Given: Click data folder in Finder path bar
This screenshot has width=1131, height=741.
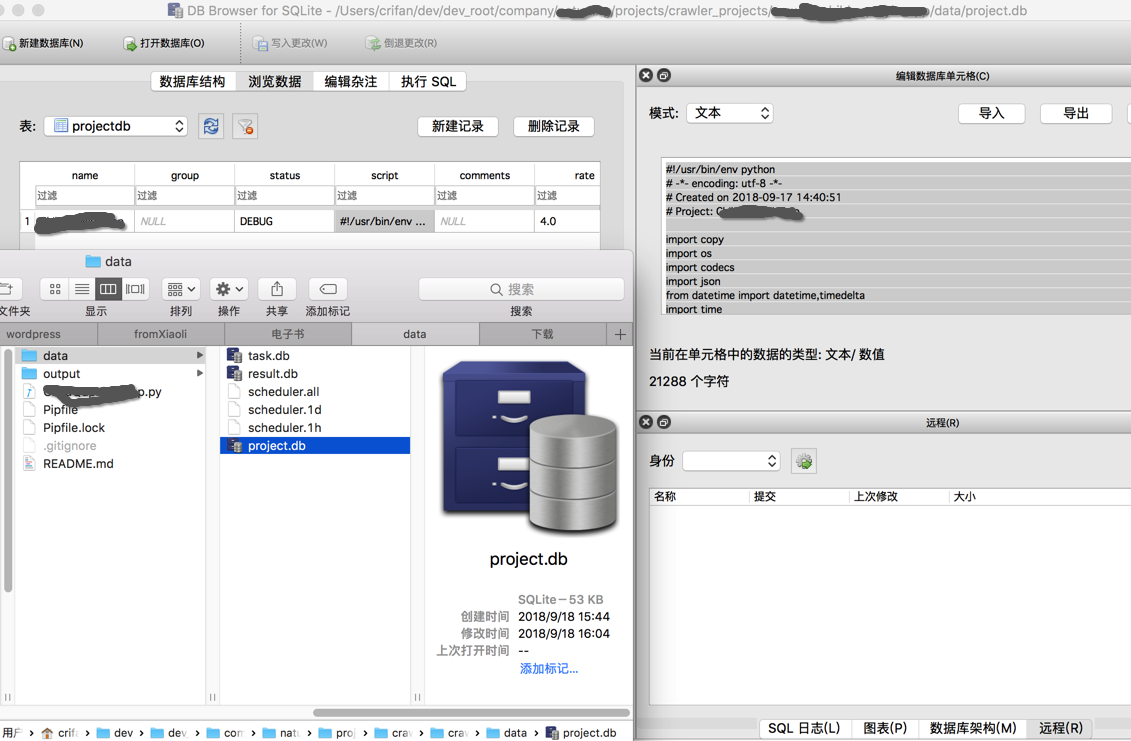Looking at the screenshot, I should tap(507, 733).
